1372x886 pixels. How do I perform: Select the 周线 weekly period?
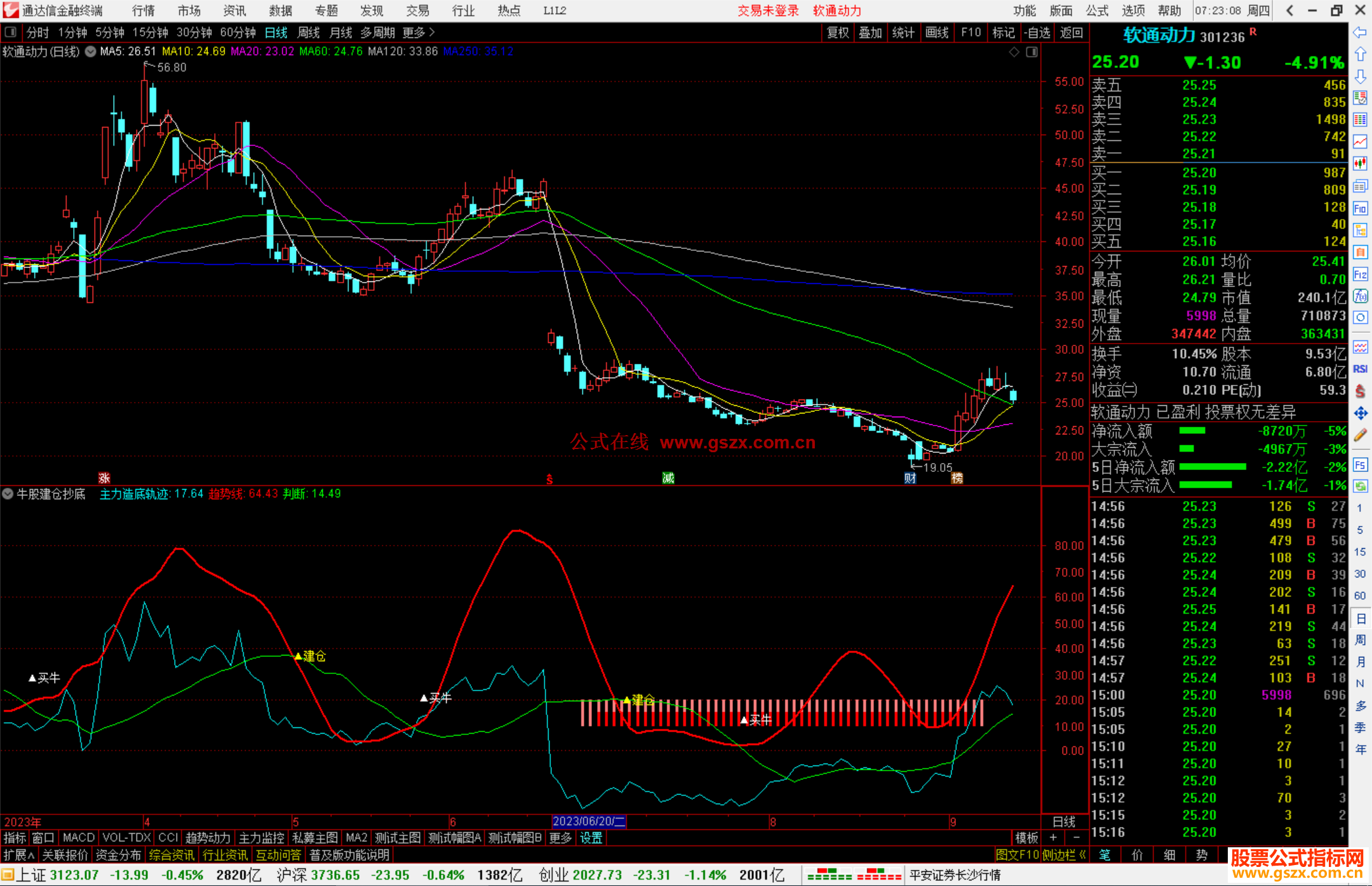(x=308, y=32)
